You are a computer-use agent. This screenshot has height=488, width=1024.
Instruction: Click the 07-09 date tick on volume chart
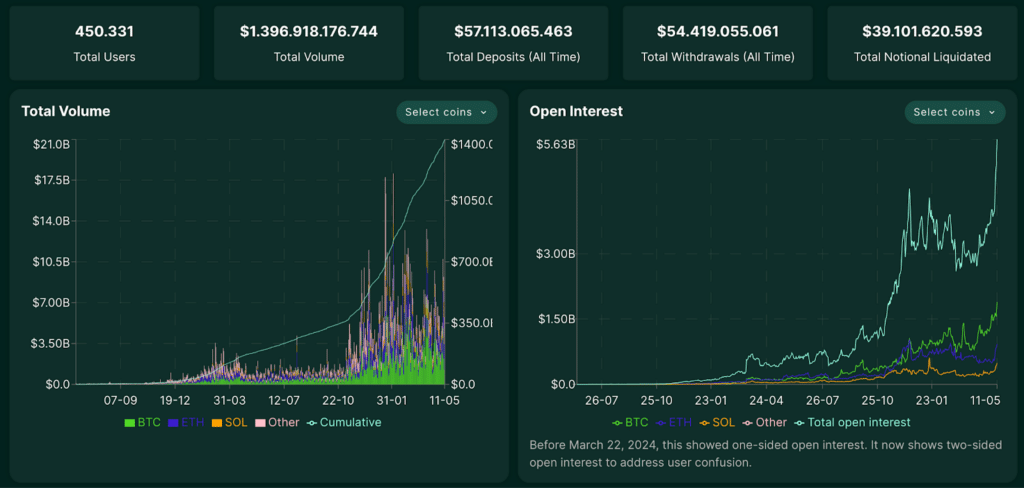click(x=120, y=400)
